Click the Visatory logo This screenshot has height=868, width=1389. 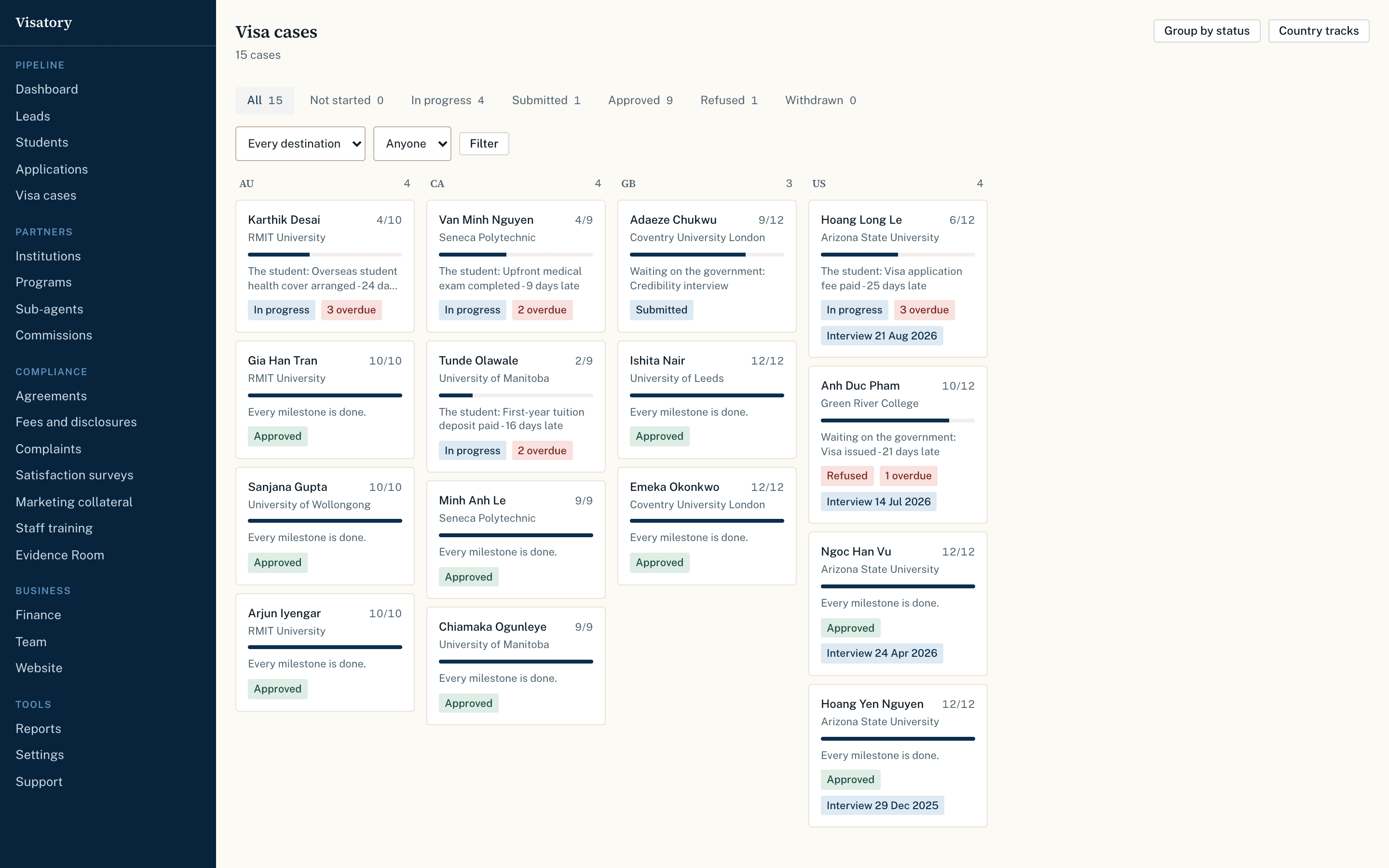43,22
